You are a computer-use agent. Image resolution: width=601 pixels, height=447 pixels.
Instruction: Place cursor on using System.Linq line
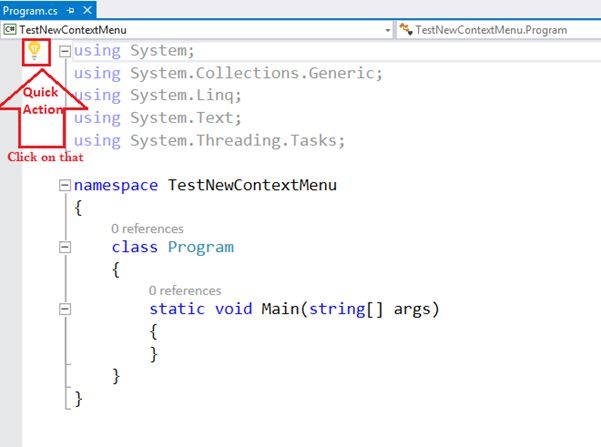[157, 95]
